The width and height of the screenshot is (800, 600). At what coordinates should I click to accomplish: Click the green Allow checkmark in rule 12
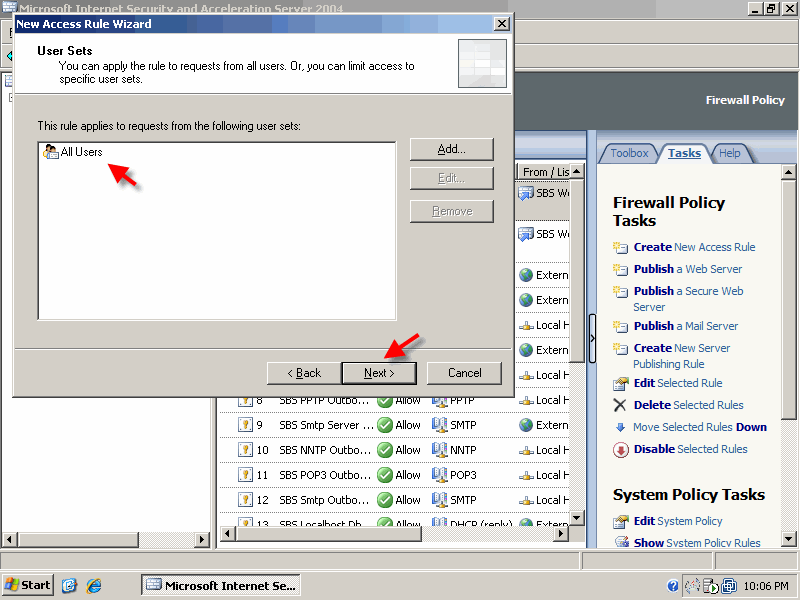[x=385, y=500]
